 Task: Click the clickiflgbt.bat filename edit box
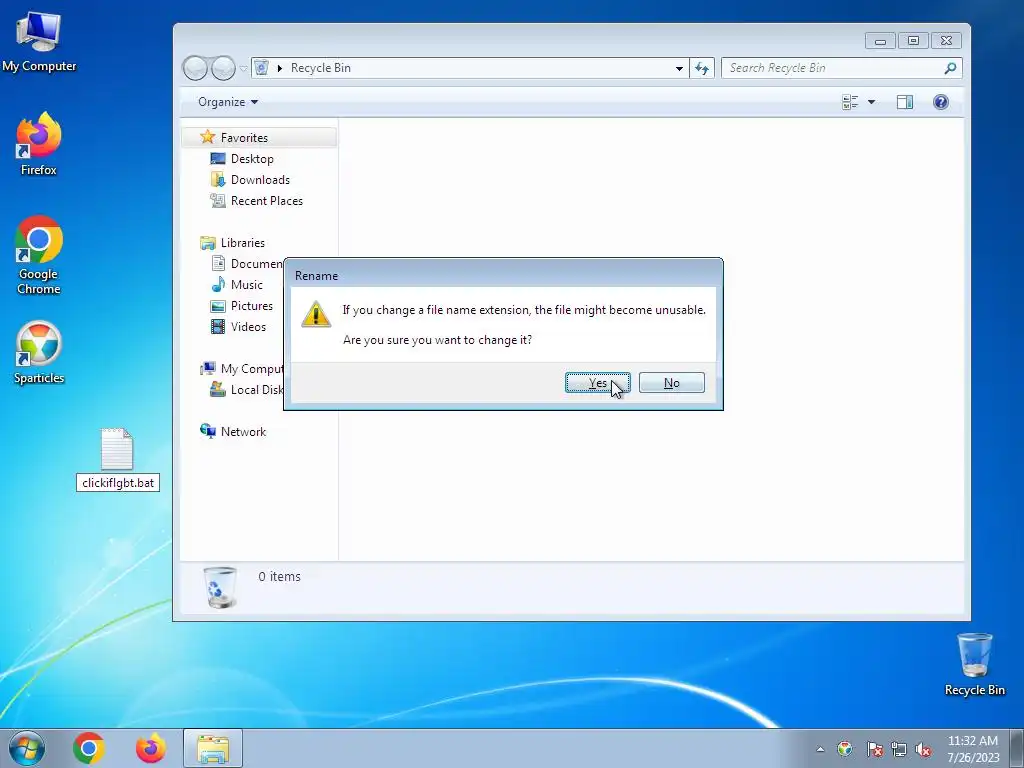click(118, 483)
